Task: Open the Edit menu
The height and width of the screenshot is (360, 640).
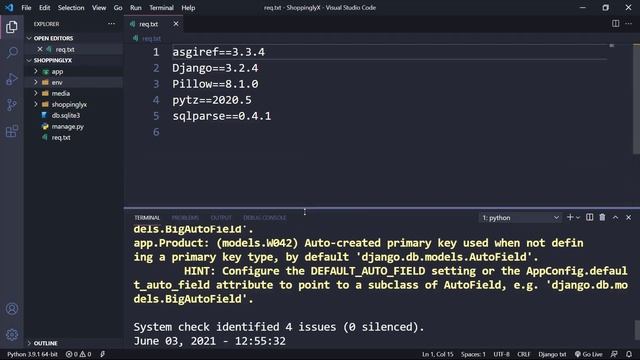Action: [x=44, y=8]
